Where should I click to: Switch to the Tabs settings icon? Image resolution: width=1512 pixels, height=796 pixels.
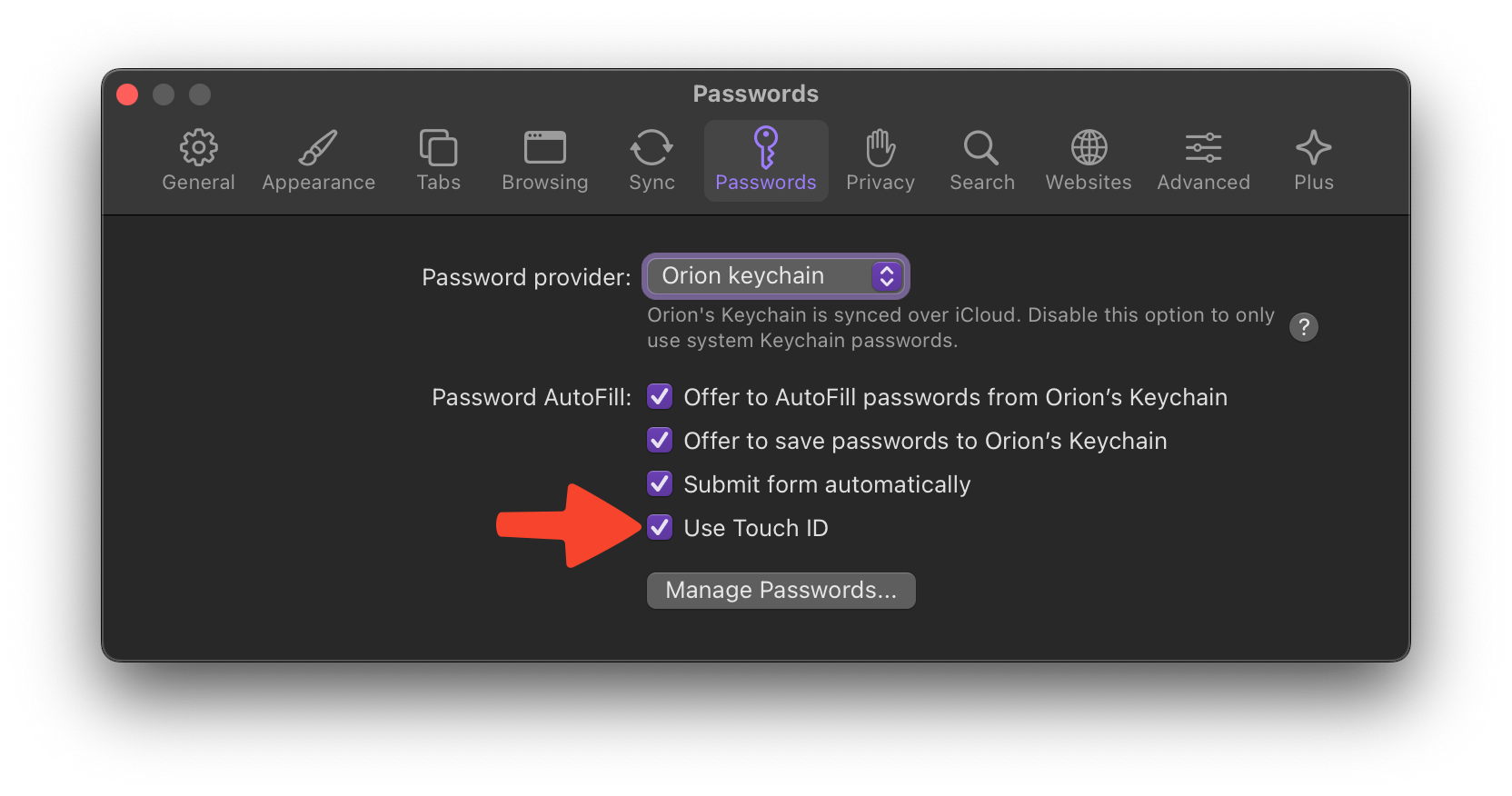point(438,148)
